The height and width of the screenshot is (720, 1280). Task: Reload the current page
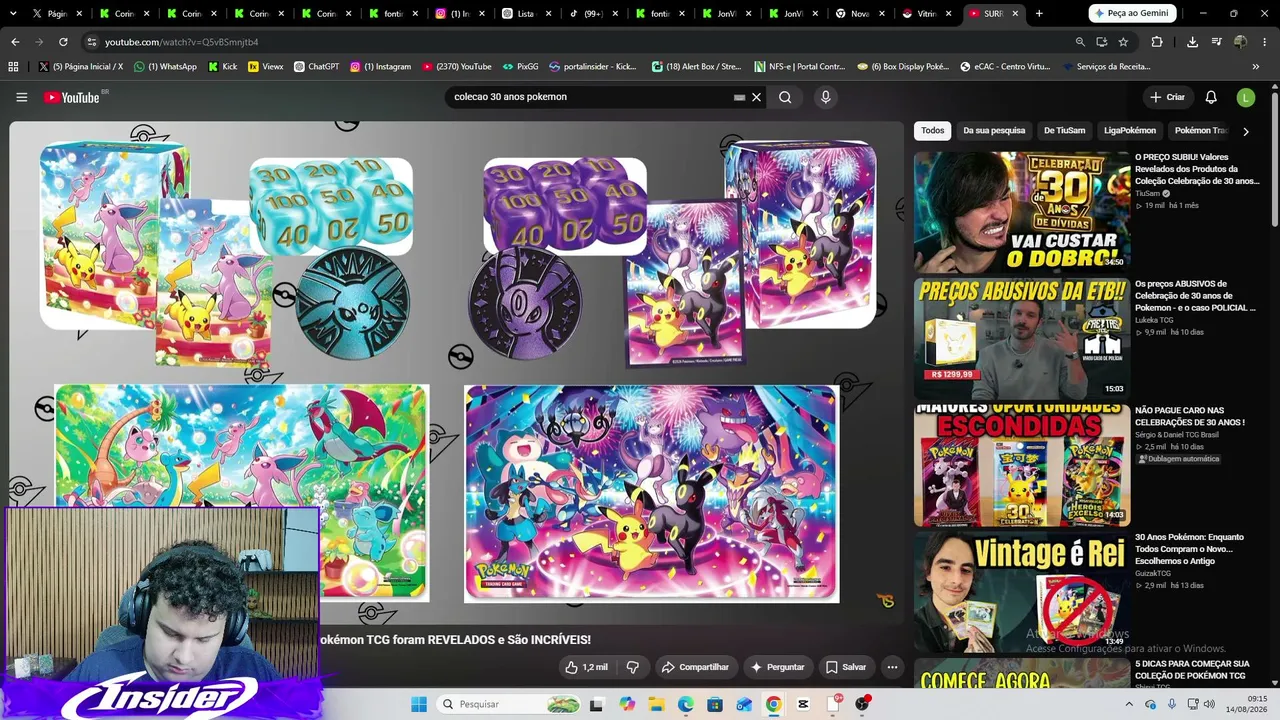tap(63, 42)
